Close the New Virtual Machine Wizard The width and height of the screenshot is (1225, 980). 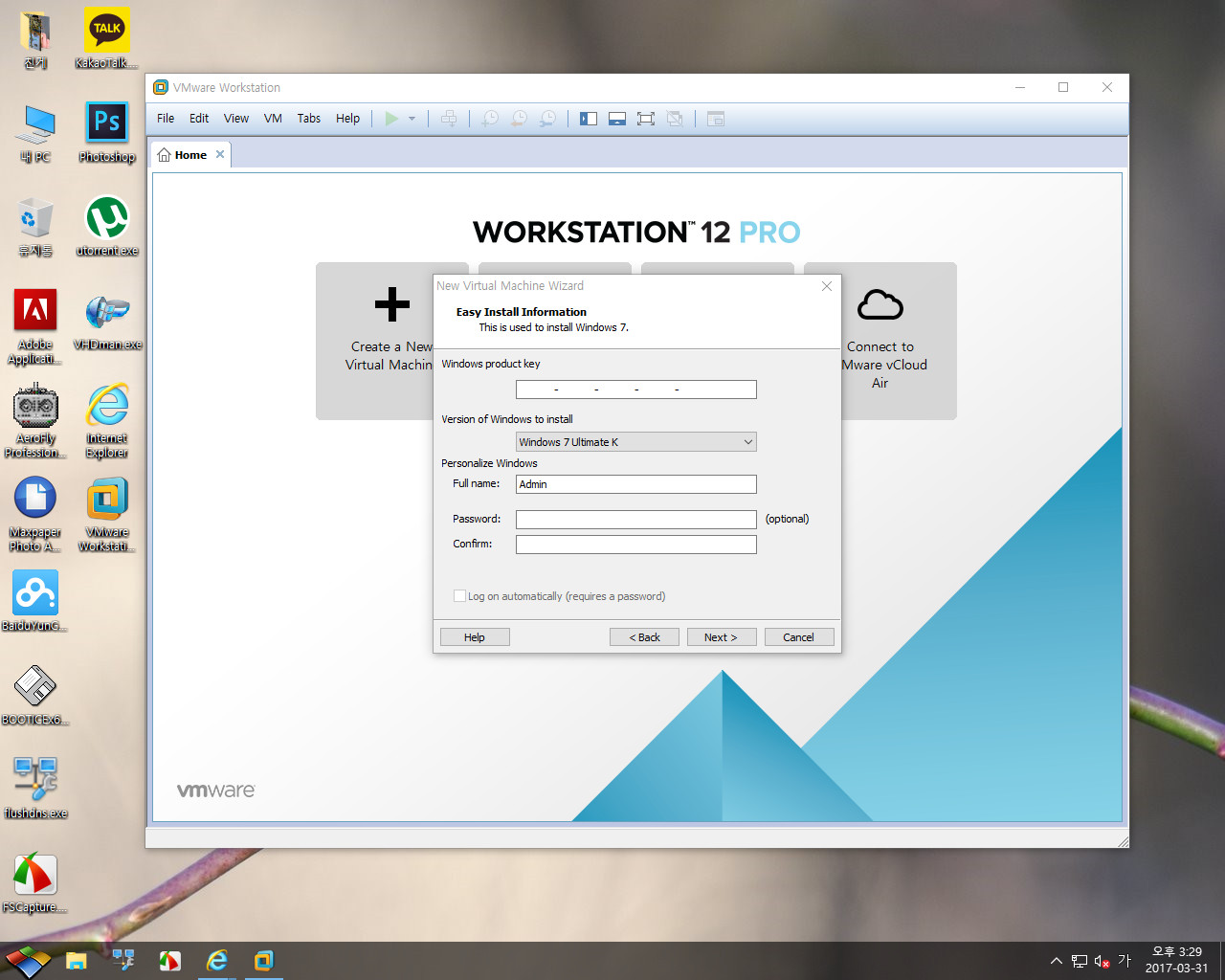coord(827,286)
